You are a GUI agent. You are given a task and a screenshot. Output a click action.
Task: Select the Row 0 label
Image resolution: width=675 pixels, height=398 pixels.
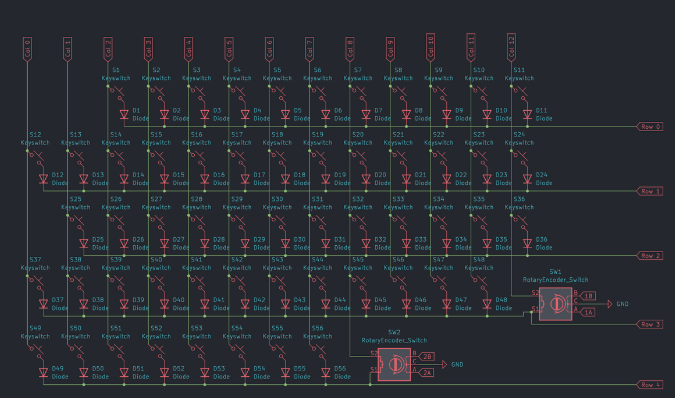pos(650,126)
